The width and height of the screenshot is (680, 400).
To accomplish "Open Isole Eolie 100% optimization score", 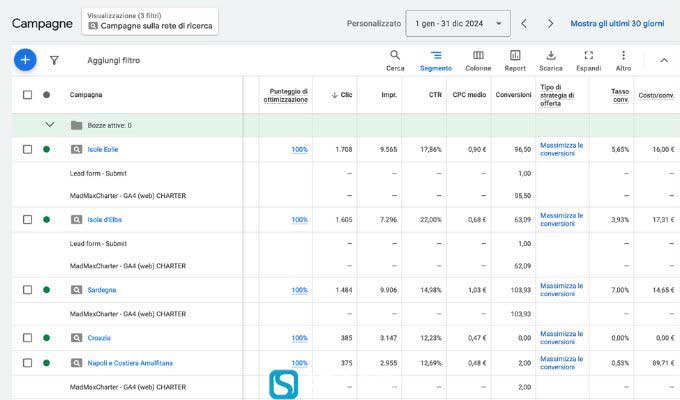I will point(299,149).
